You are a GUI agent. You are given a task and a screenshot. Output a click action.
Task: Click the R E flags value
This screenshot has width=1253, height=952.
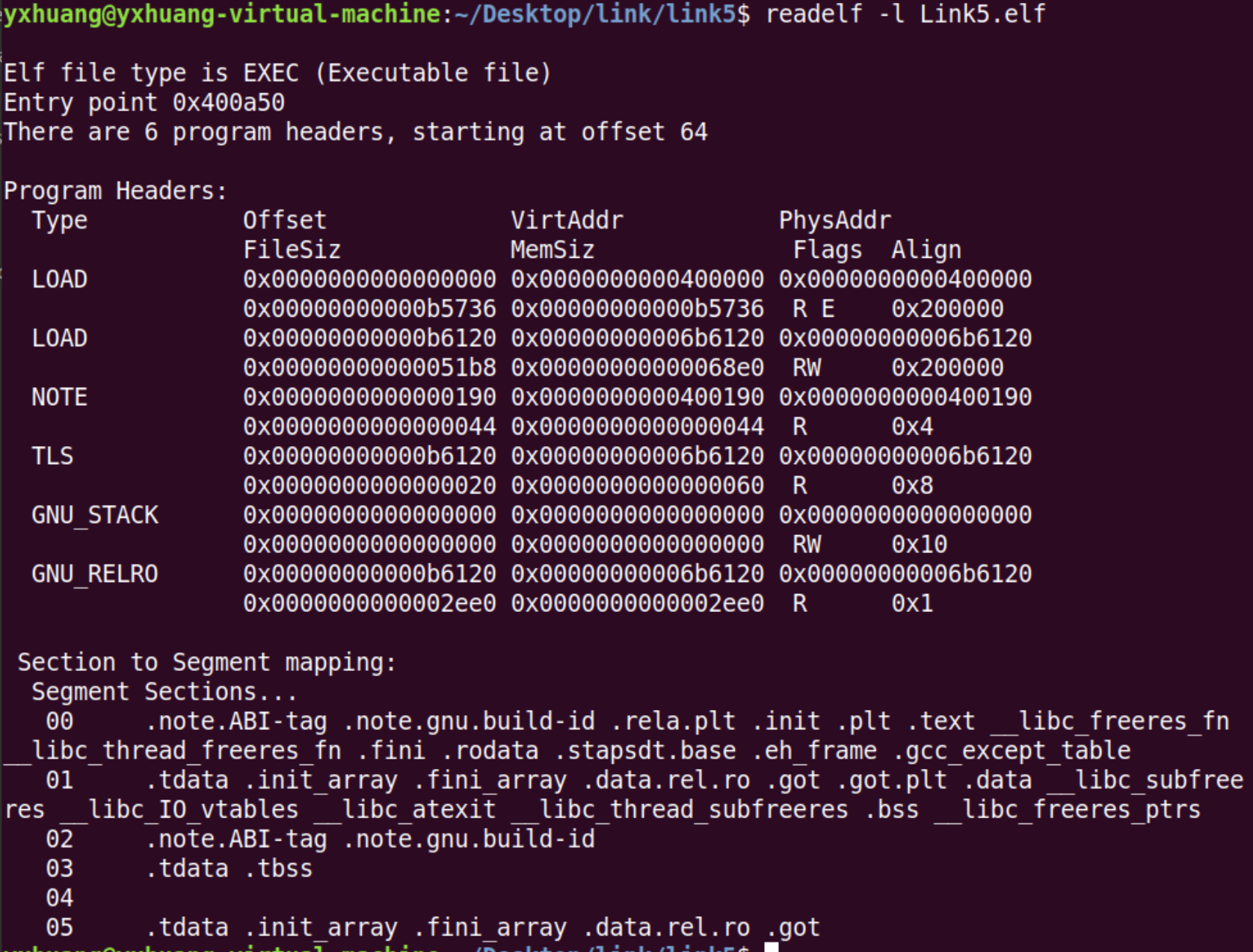point(813,309)
